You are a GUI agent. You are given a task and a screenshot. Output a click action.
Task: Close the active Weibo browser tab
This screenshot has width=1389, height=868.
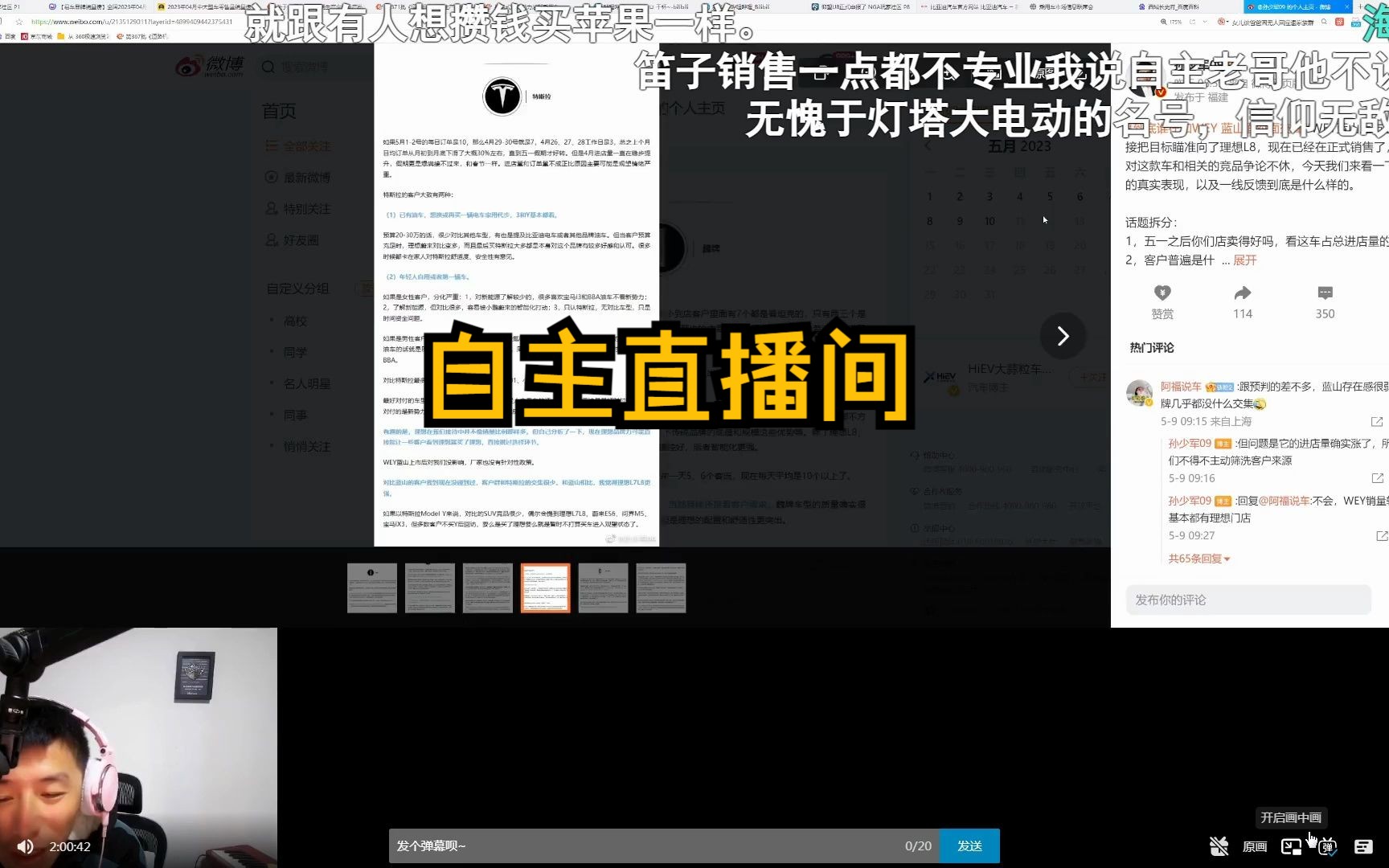pos(1346,6)
